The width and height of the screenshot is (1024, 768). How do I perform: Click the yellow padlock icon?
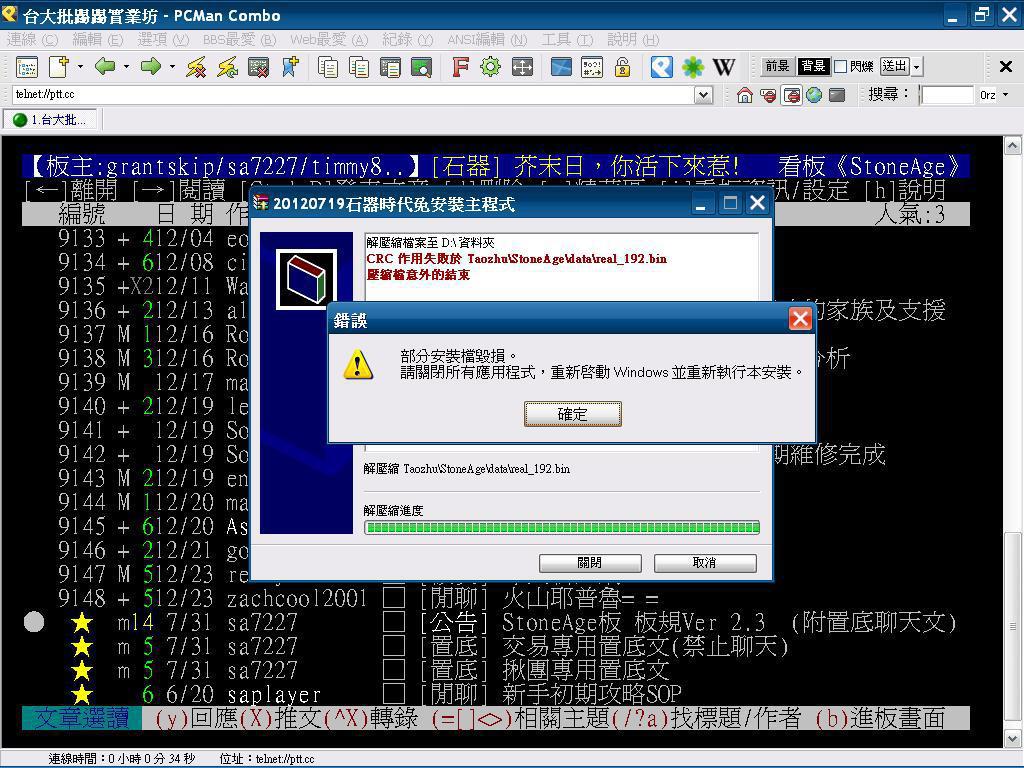pos(622,67)
